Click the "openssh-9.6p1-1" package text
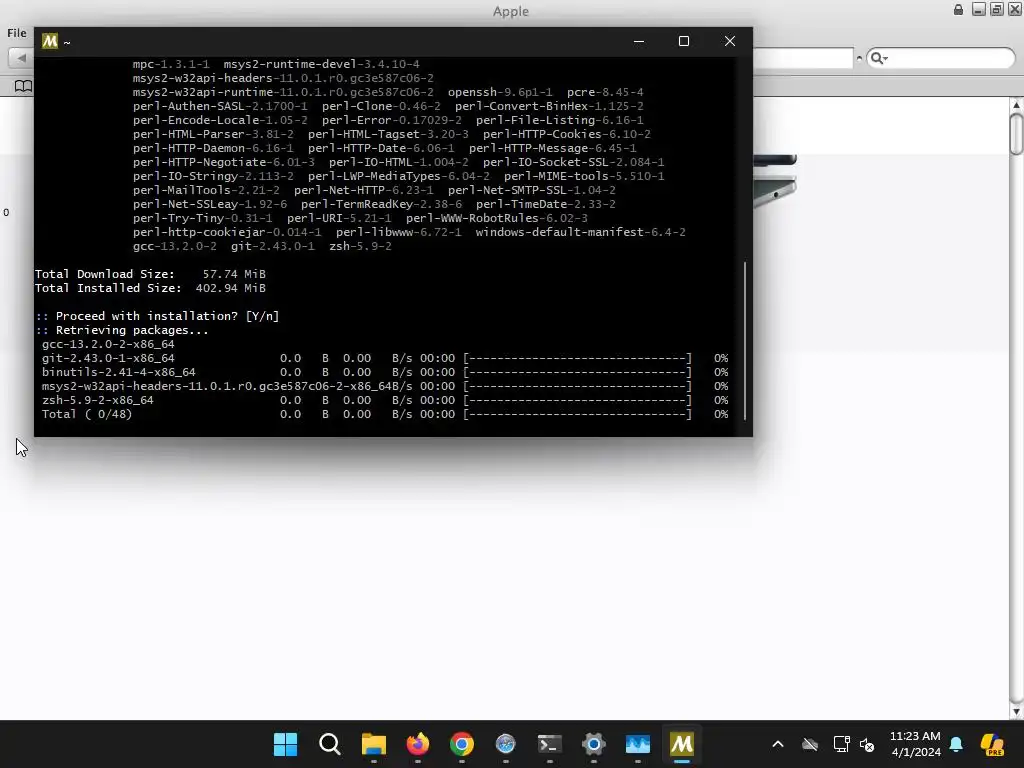The width and height of the screenshot is (1024, 768). click(500, 92)
